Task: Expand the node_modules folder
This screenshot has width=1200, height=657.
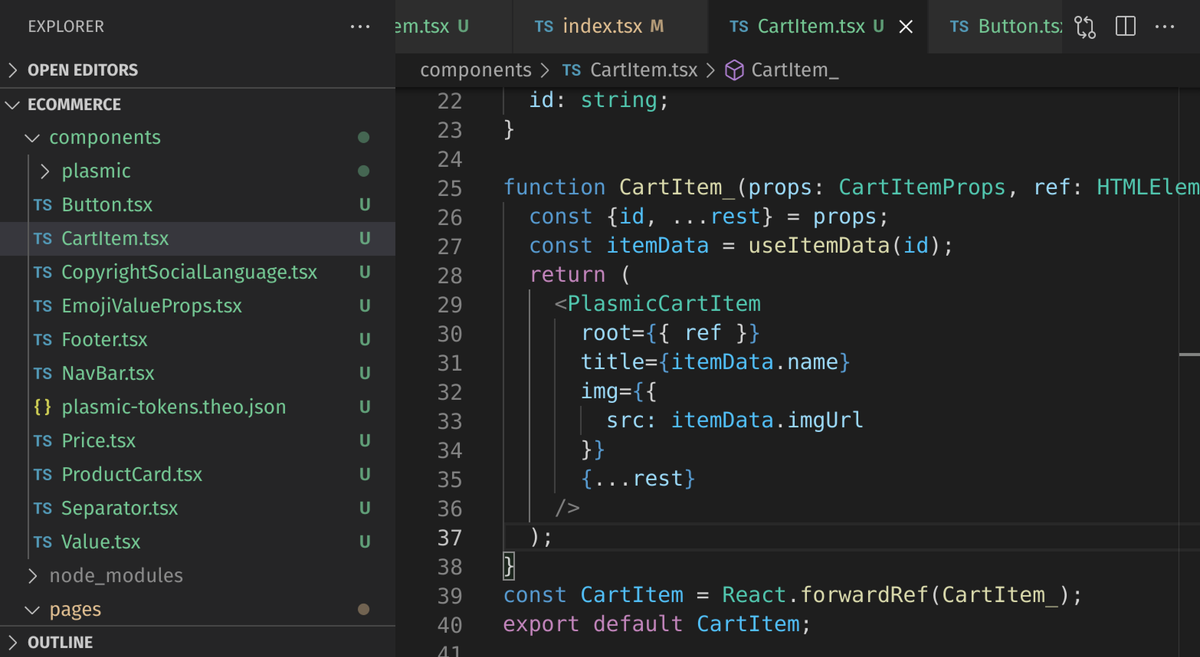Action: pos(33,576)
